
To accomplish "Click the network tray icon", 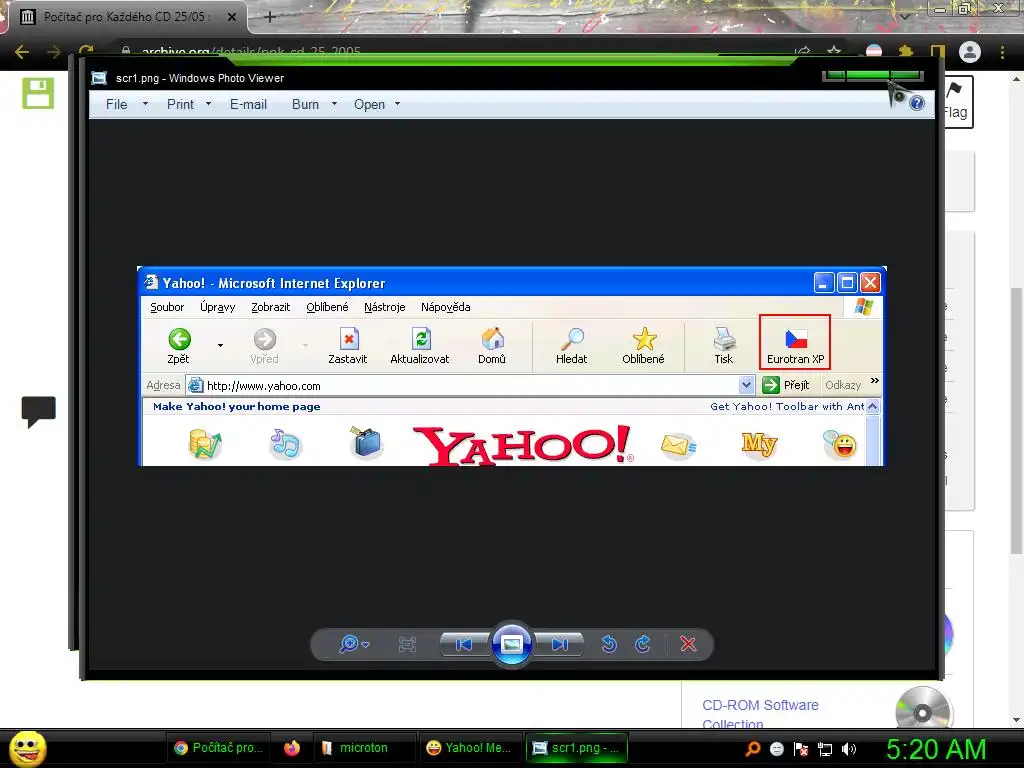I will [x=825, y=749].
